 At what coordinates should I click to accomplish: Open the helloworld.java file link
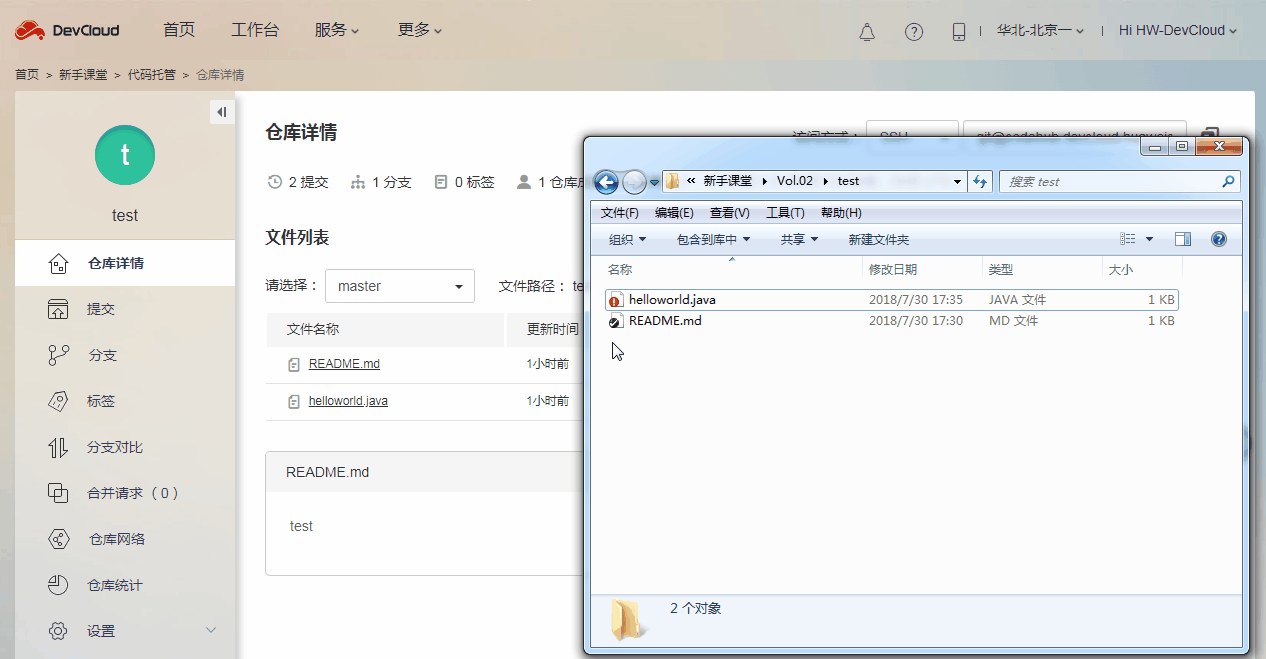(347, 400)
